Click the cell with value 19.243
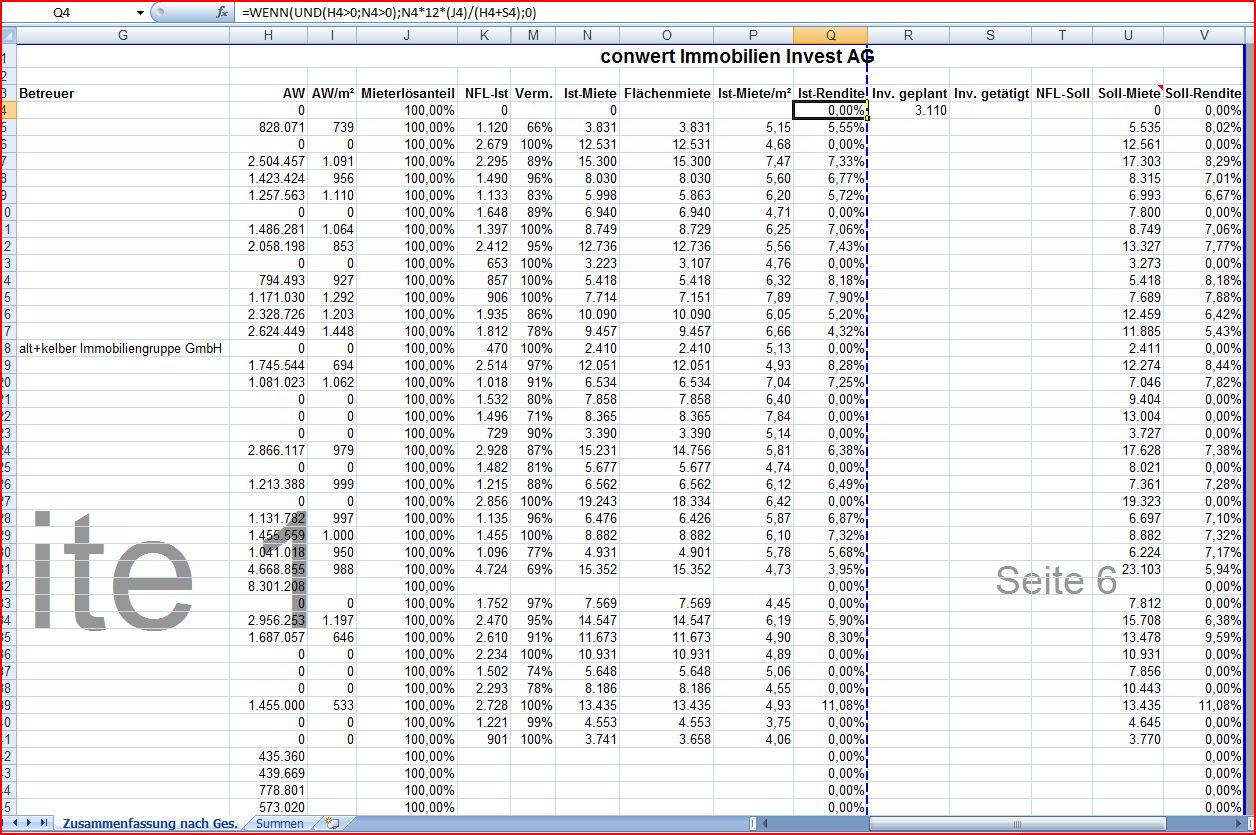1256x835 pixels. pyautogui.click(x=587, y=501)
